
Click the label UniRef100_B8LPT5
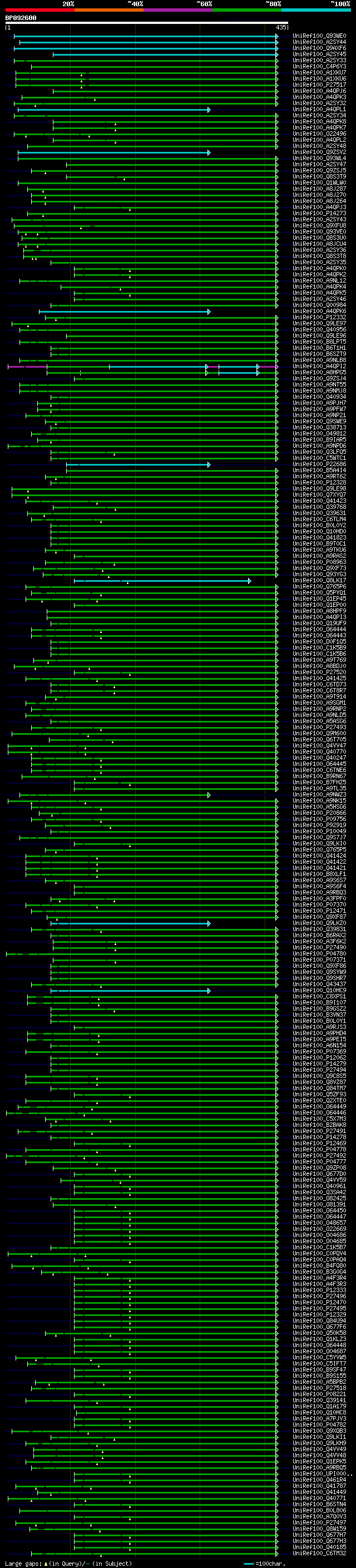[319, 342]
